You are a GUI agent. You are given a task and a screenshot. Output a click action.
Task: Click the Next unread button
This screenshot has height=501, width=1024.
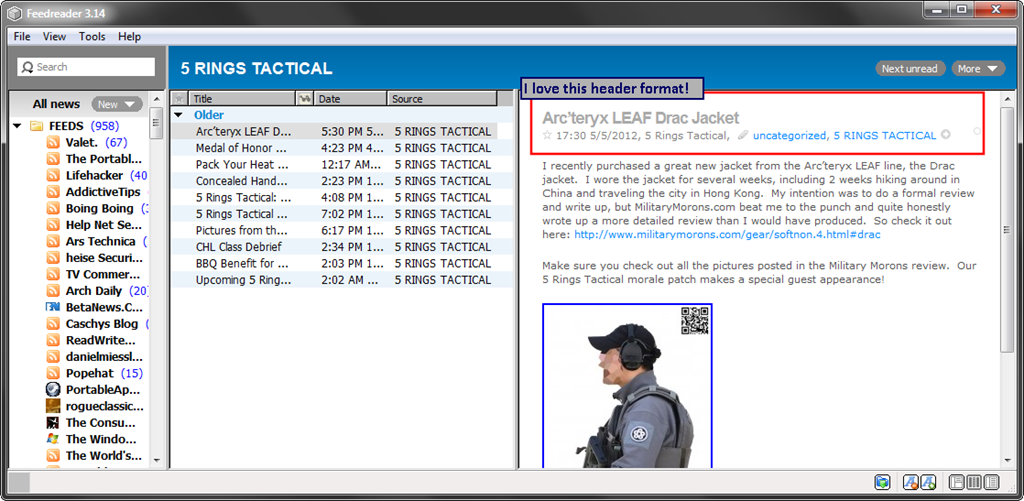pyautogui.click(x=910, y=69)
